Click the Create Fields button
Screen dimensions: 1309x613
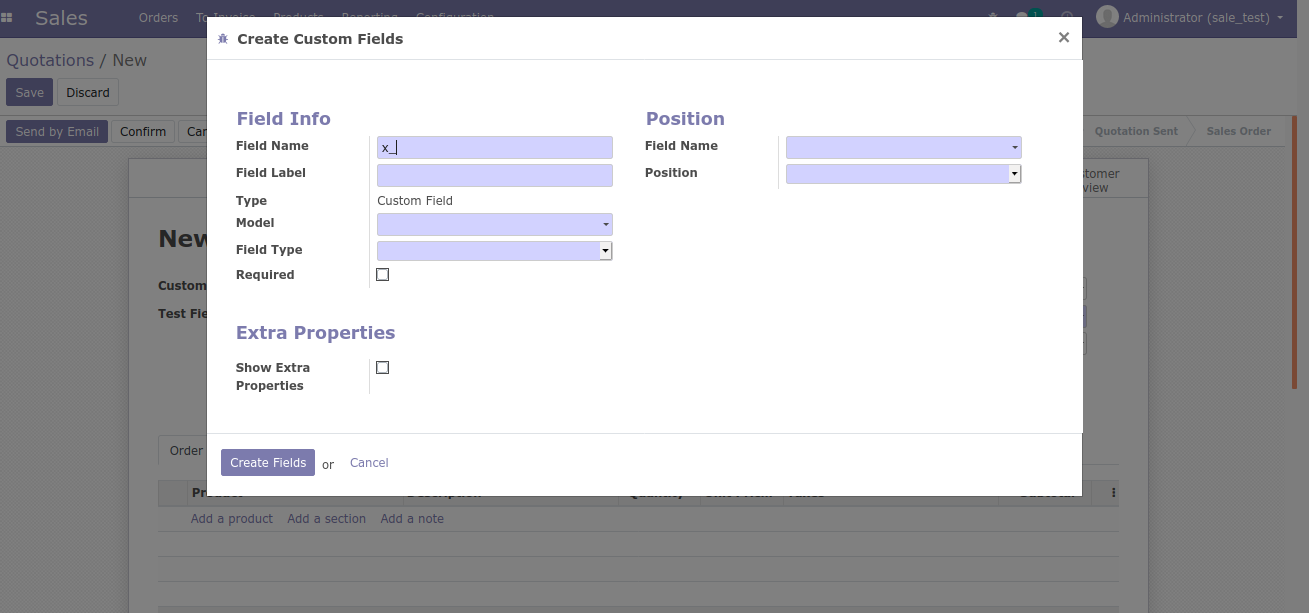tap(268, 463)
